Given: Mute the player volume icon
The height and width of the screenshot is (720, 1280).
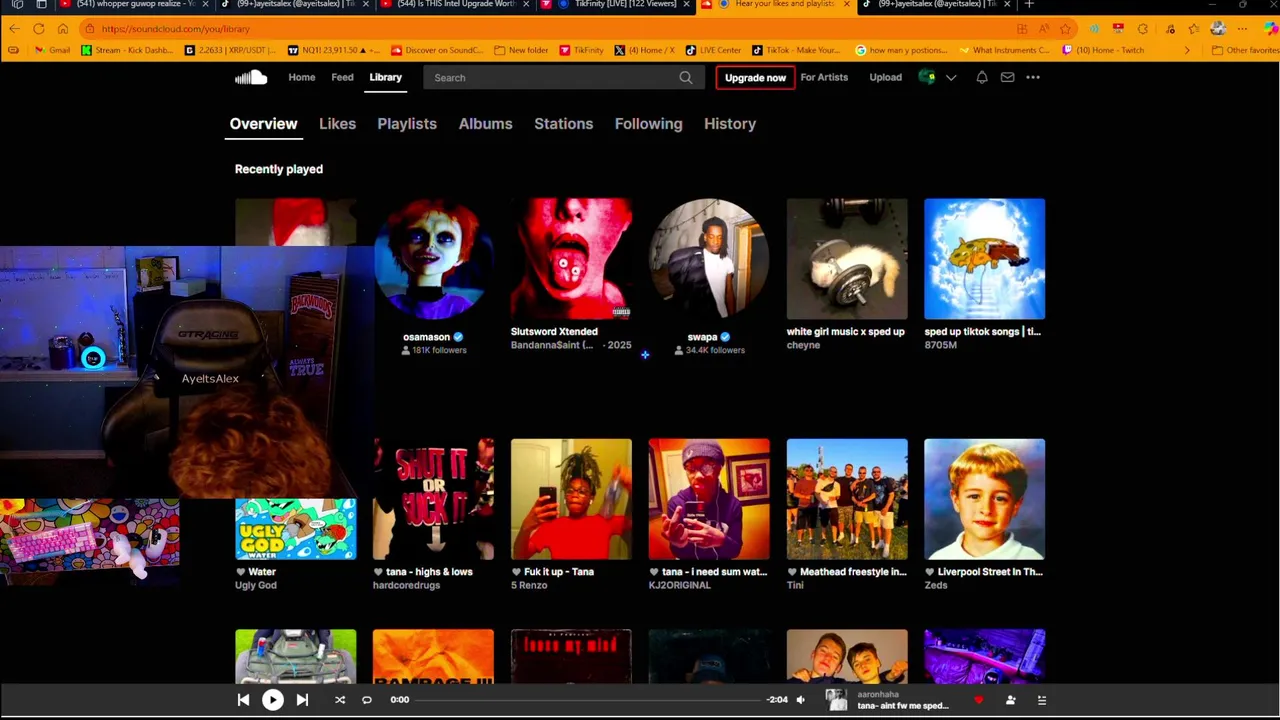Looking at the screenshot, I should pos(800,700).
